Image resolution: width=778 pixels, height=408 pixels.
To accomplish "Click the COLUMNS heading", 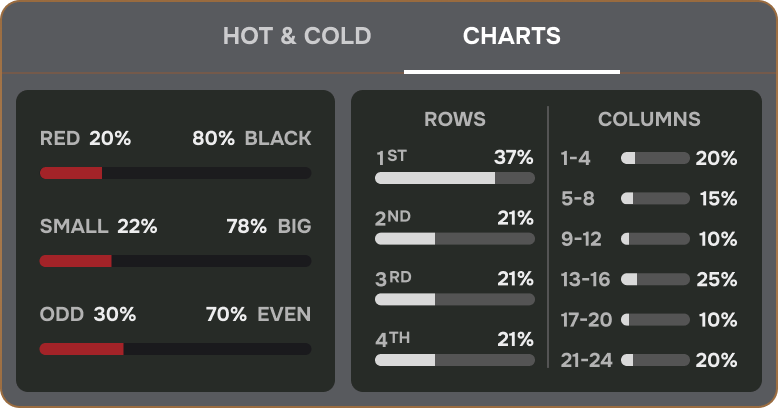I will tap(649, 119).
